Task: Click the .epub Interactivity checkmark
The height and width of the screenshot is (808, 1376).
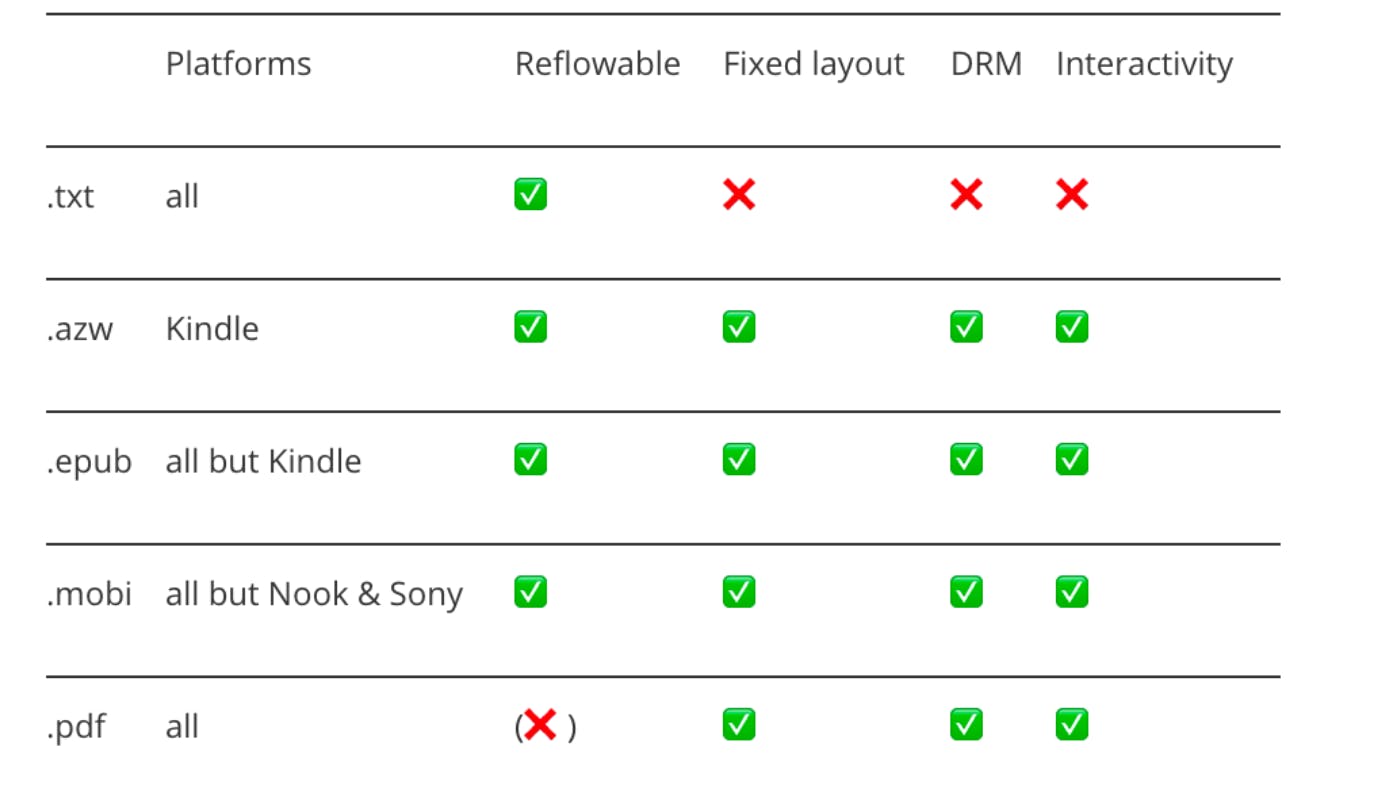Action: click(1072, 459)
